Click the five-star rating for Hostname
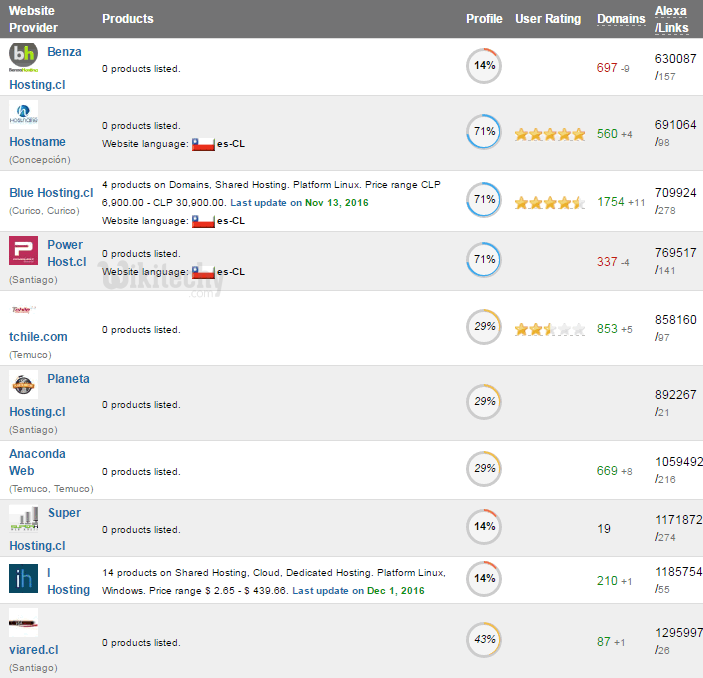 (549, 134)
